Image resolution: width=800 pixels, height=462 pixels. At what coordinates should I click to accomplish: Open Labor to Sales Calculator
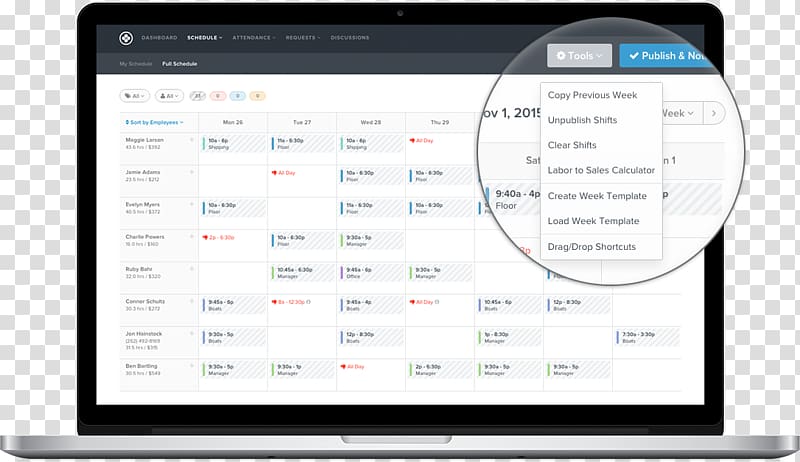tap(602, 170)
